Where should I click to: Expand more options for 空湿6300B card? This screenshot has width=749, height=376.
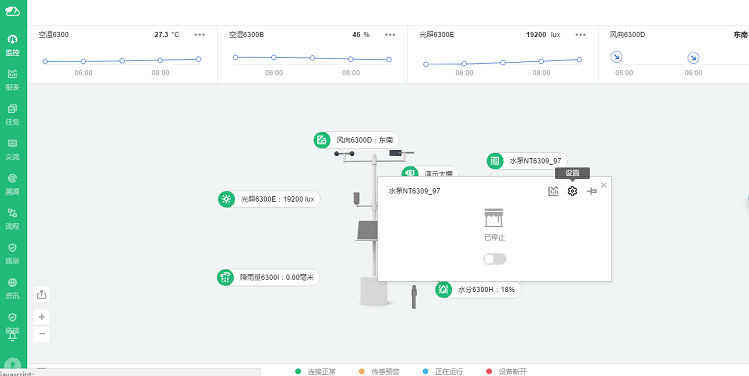390,35
